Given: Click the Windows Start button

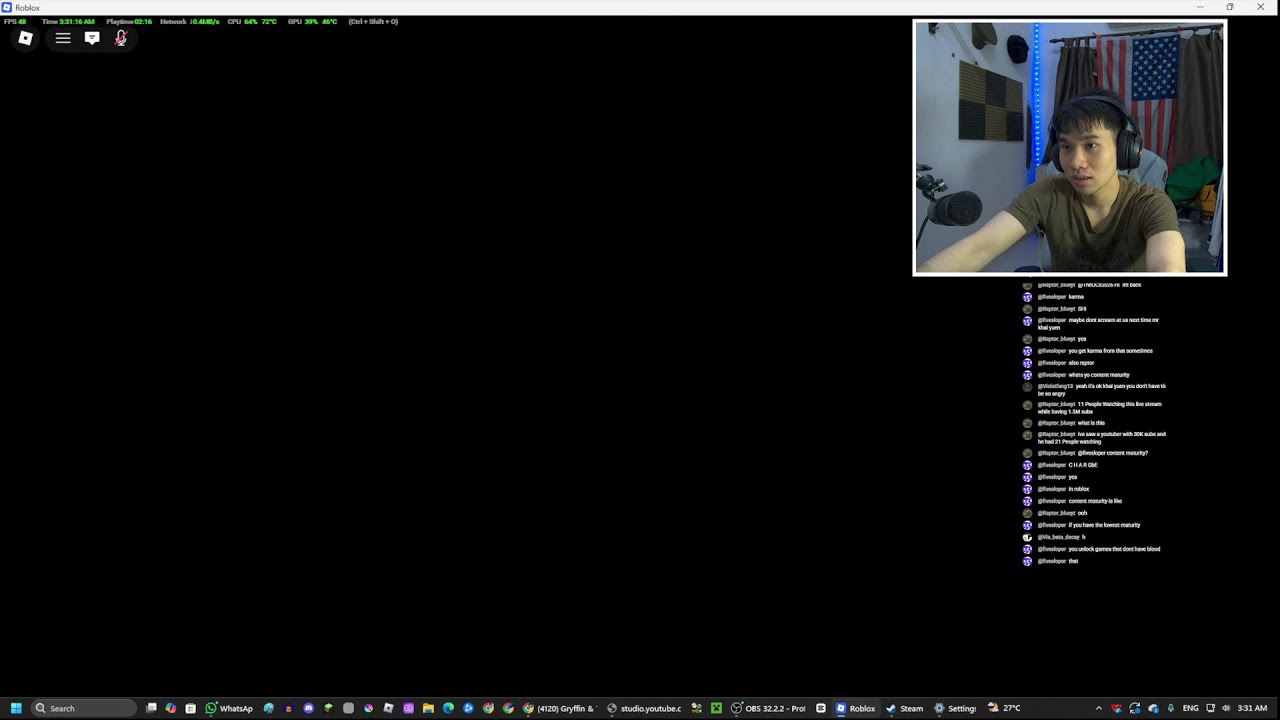Looking at the screenshot, I should 16,708.
